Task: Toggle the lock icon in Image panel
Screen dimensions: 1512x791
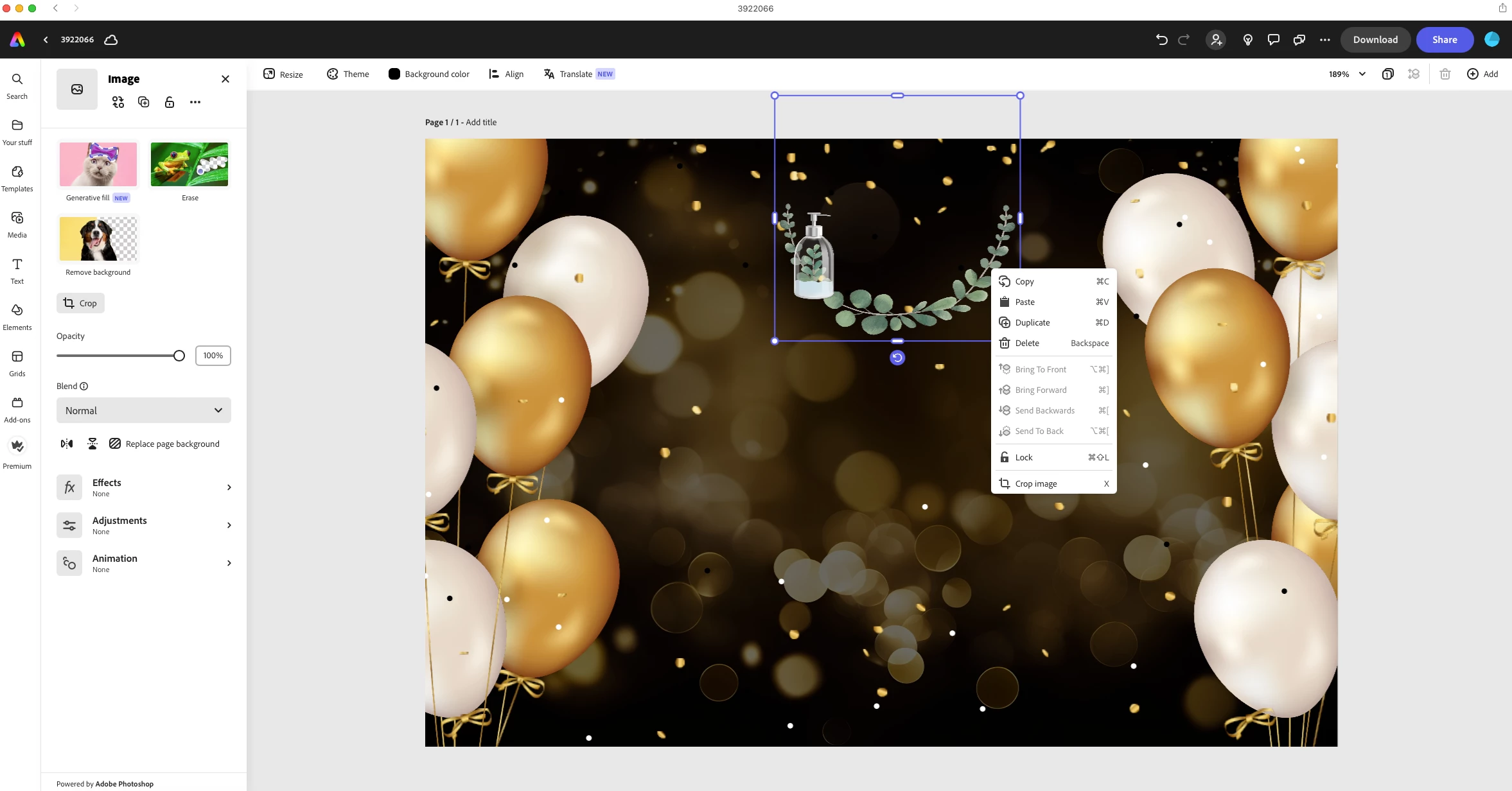Action: coord(170,102)
